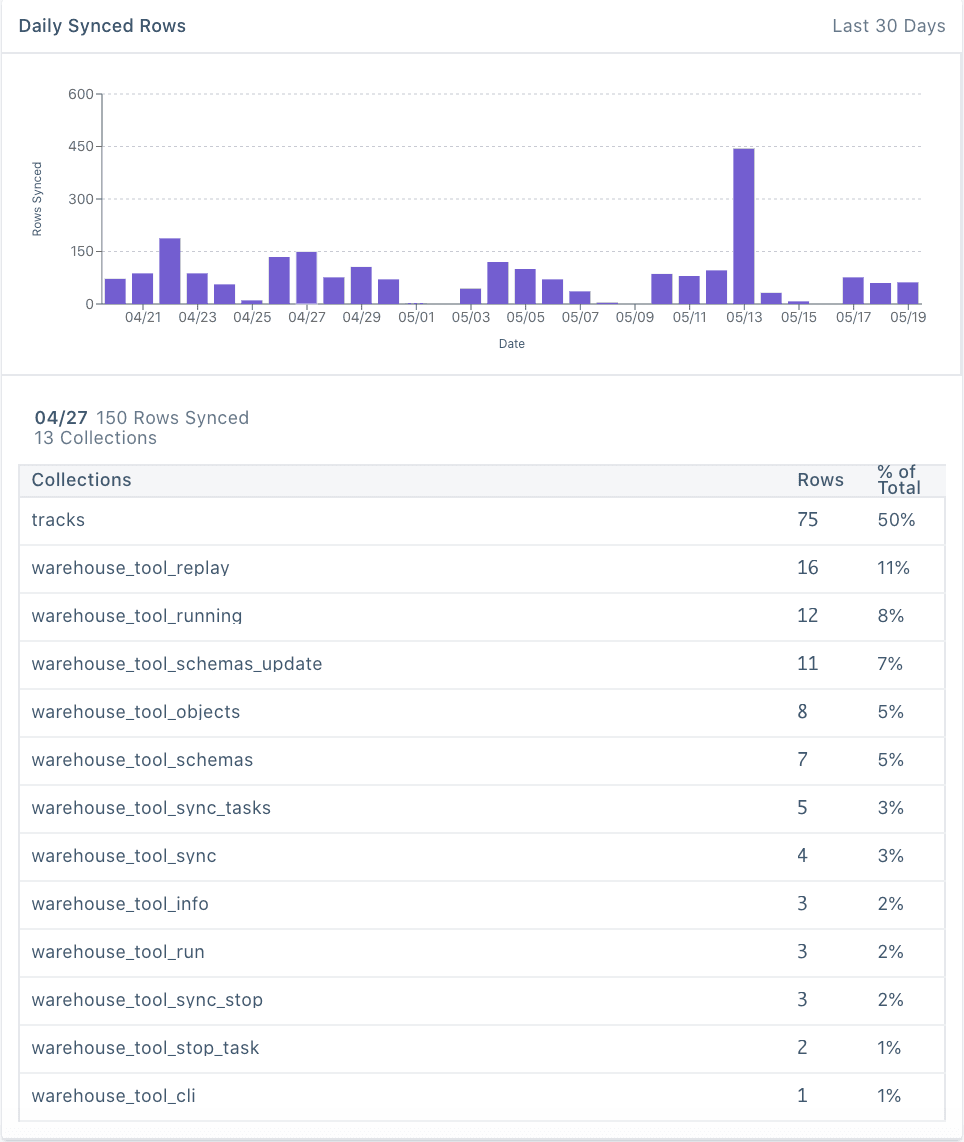Select the warehouse_tool_sync_tasks row
Viewport: 964px width, 1142px height.
pyautogui.click(x=150, y=808)
